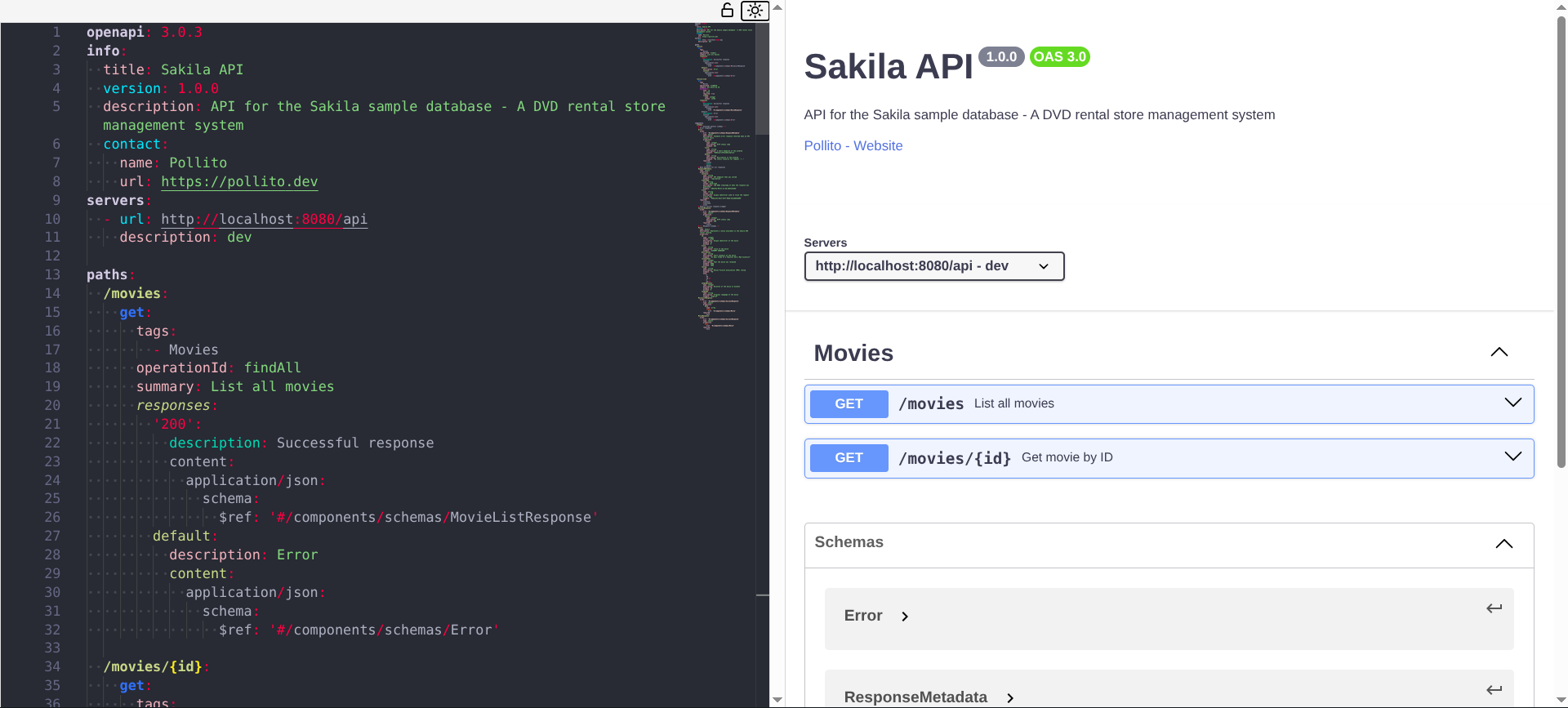This screenshot has height=708, width=1568.
Task: Click the ResponseMetadata schema jump-to icon
Action: 1494,690
